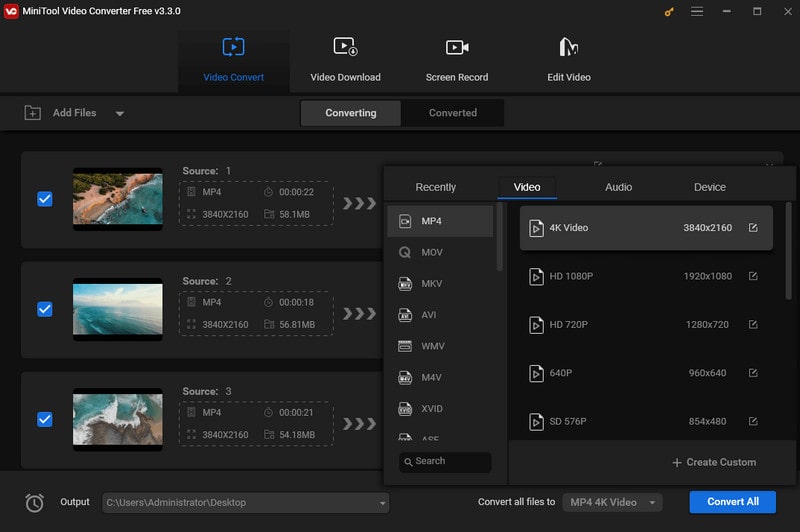Open the Screen Record module
This screenshot has width=800, height=532.
[x=457, y=60]
